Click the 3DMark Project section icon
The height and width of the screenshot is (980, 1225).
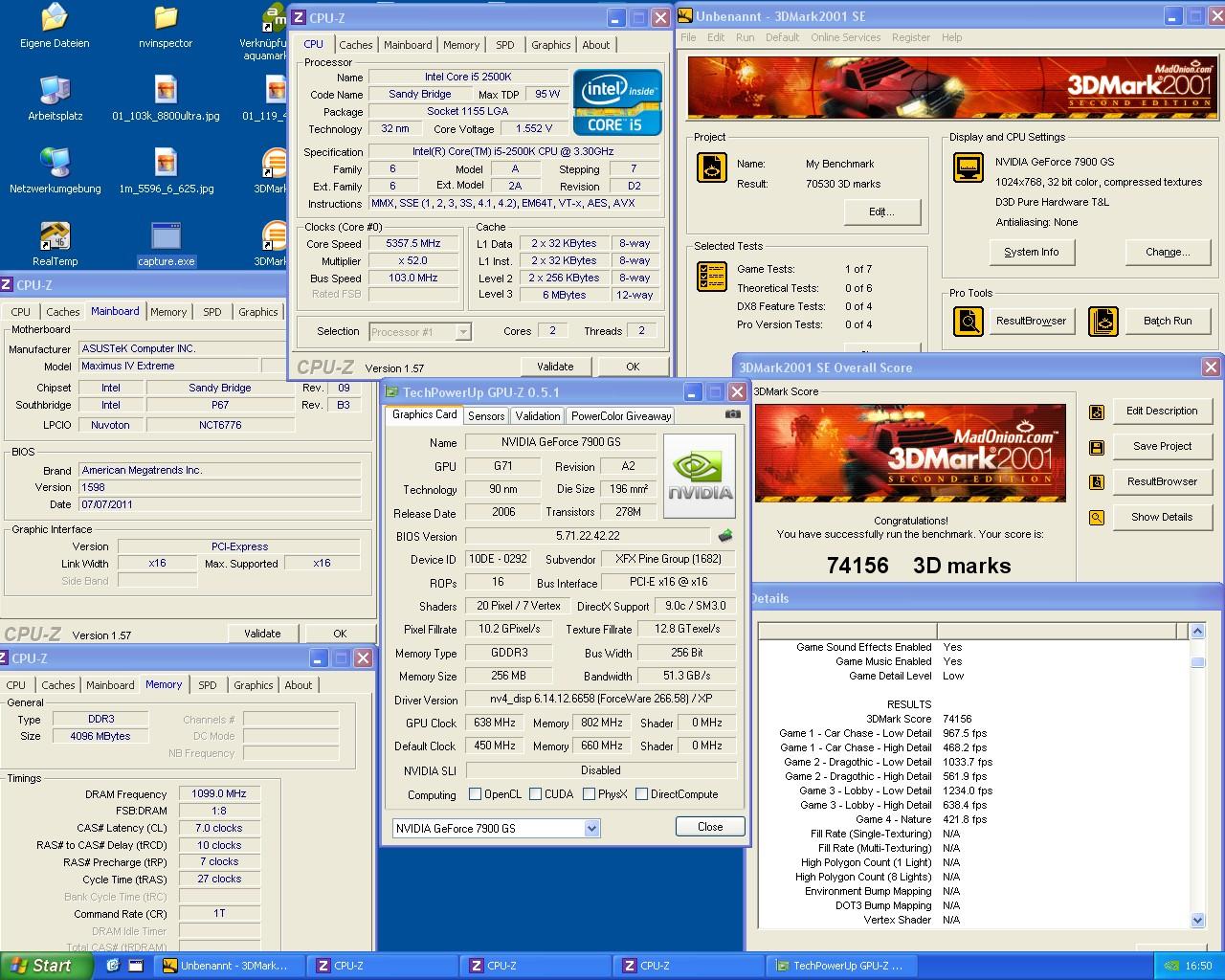coord(711,167)
